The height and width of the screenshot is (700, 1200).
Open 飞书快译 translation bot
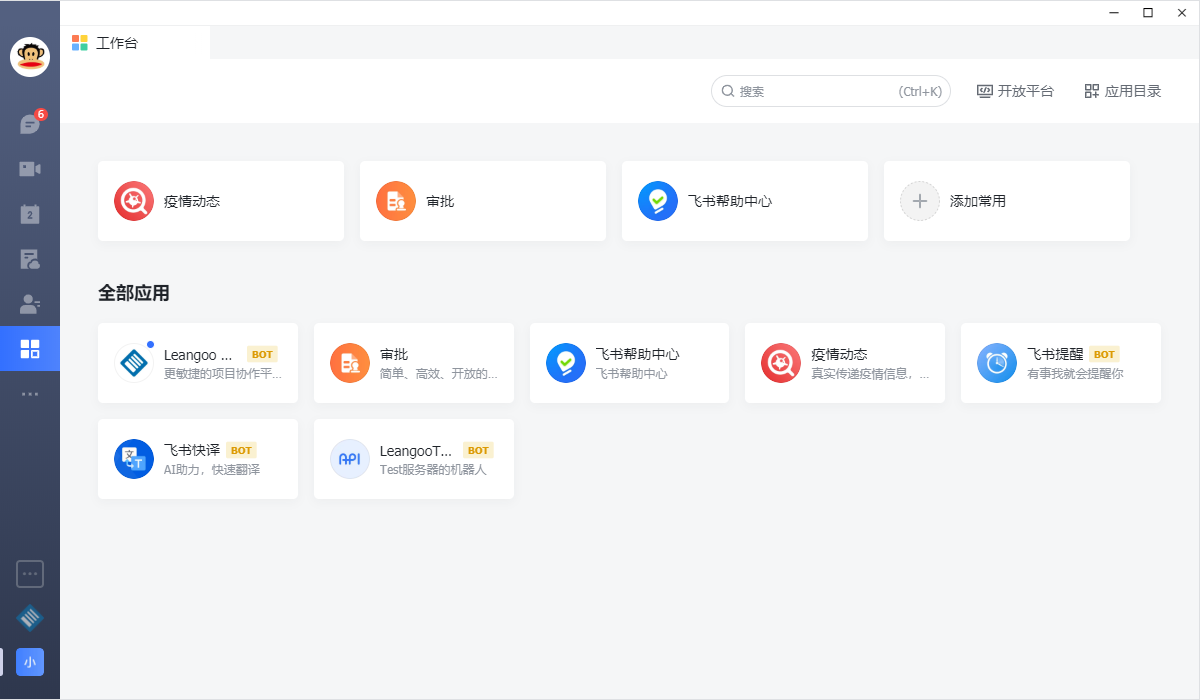coord(198,459)
